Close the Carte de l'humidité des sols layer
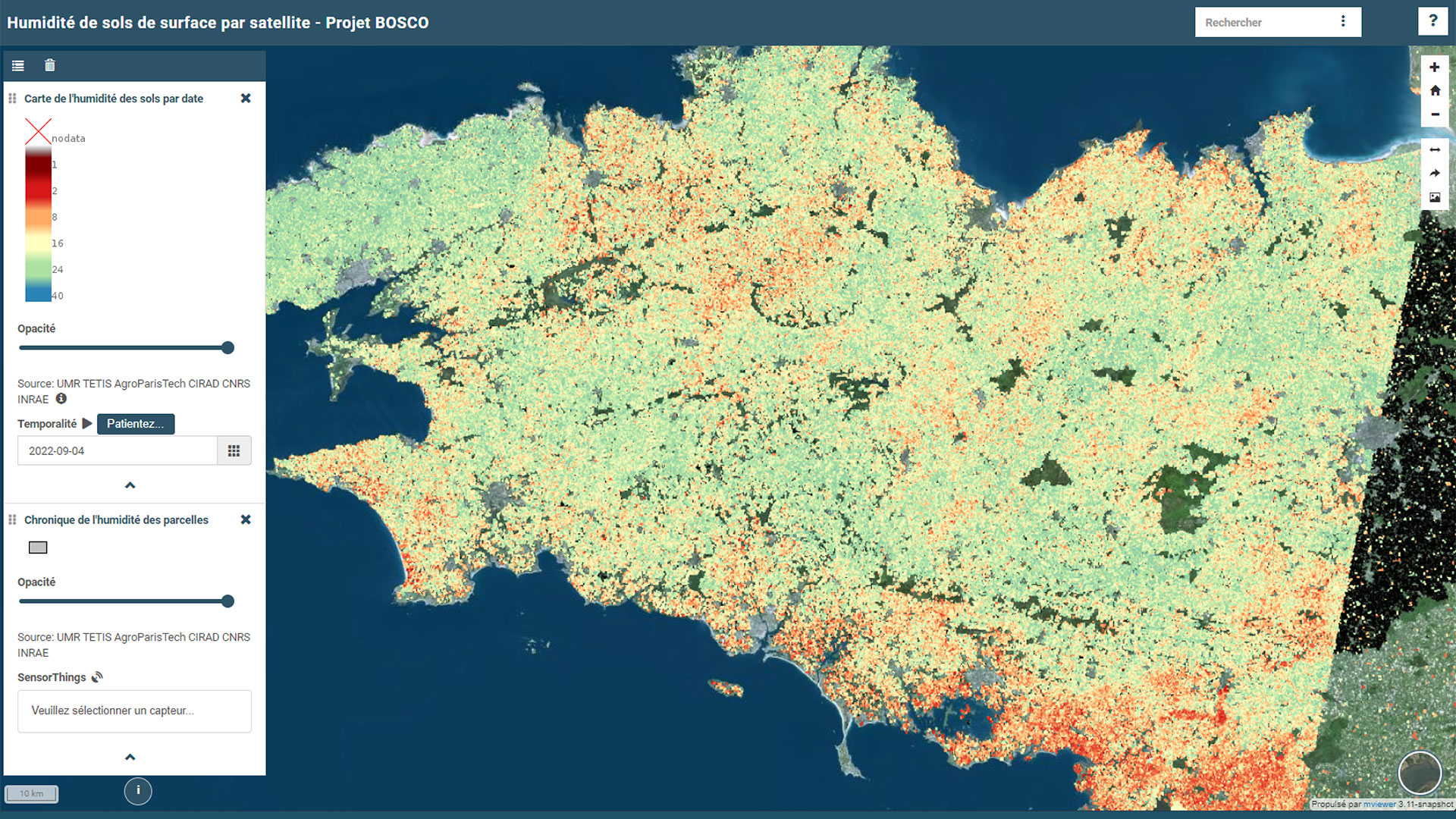Image resolution: width=1456 pixels, height=819 pixels. click(x=246, y=99)
